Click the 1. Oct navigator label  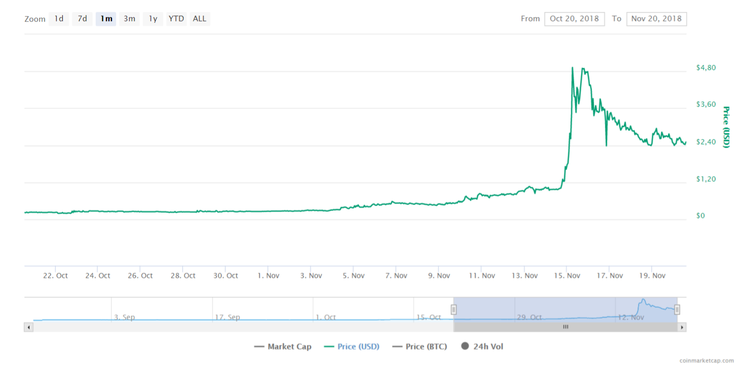[x=326, y=317]
